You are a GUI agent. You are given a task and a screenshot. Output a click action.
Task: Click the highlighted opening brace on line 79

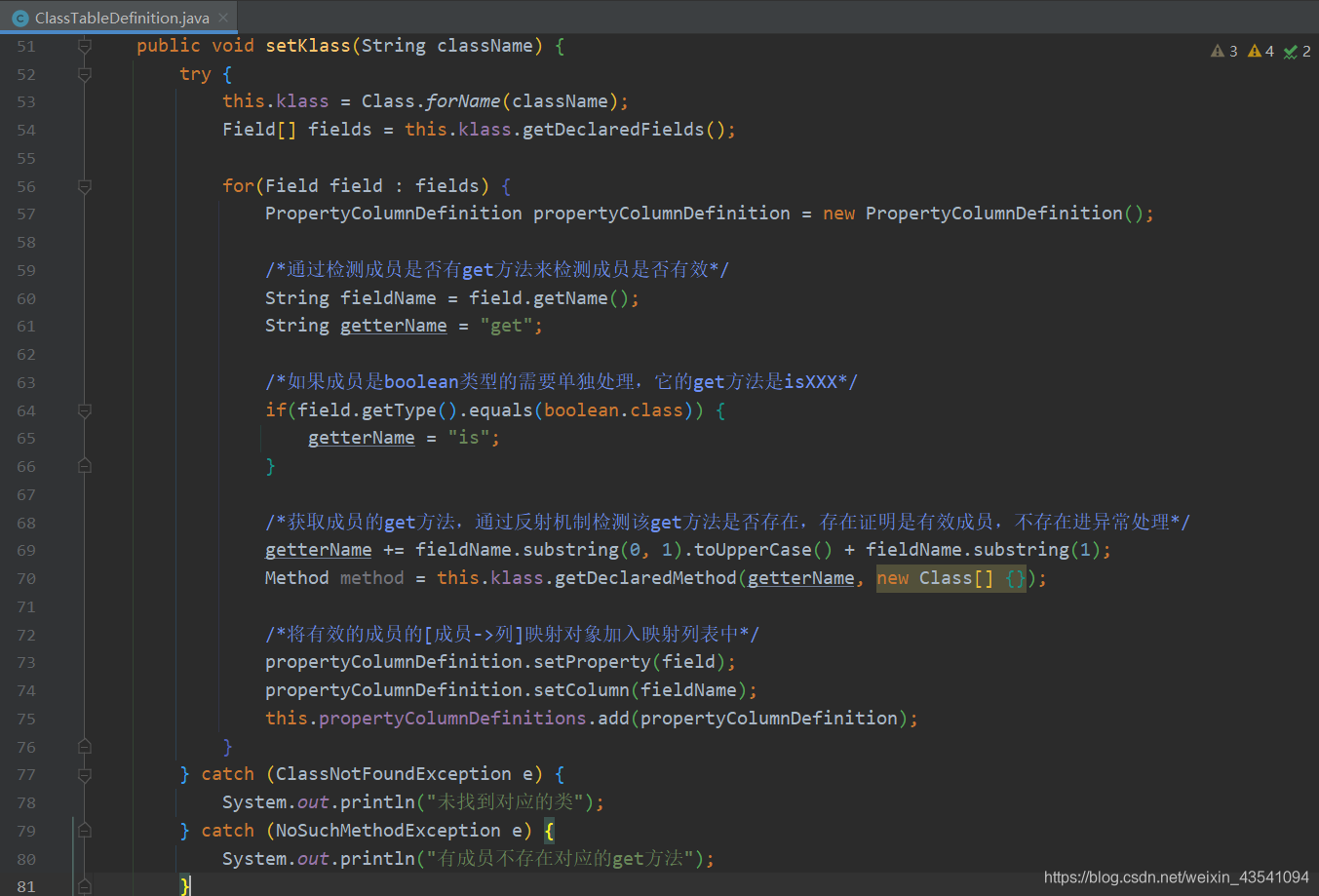(x=549, y=832)
